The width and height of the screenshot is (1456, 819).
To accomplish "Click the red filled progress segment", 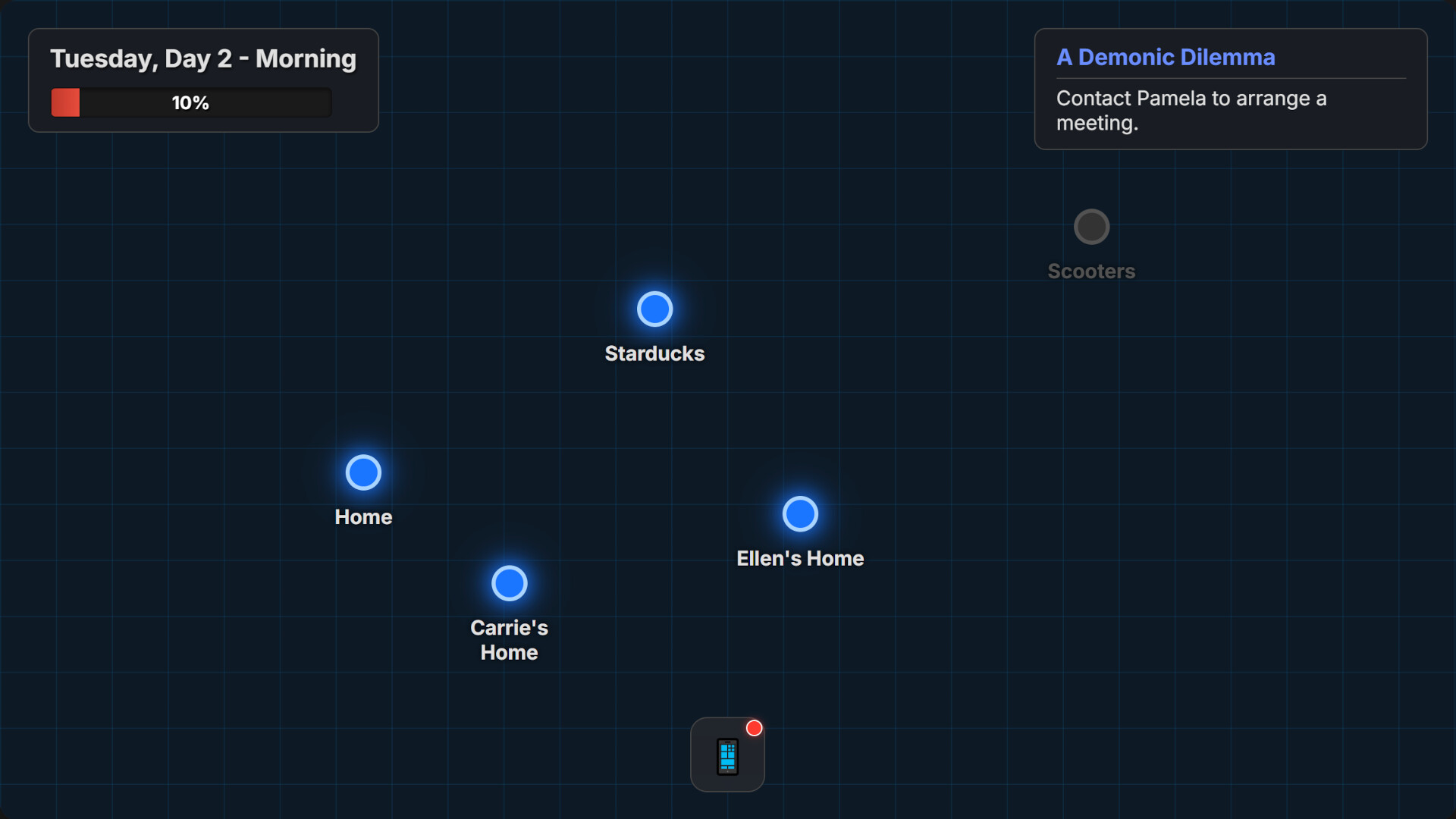I will tap(65, 102).
